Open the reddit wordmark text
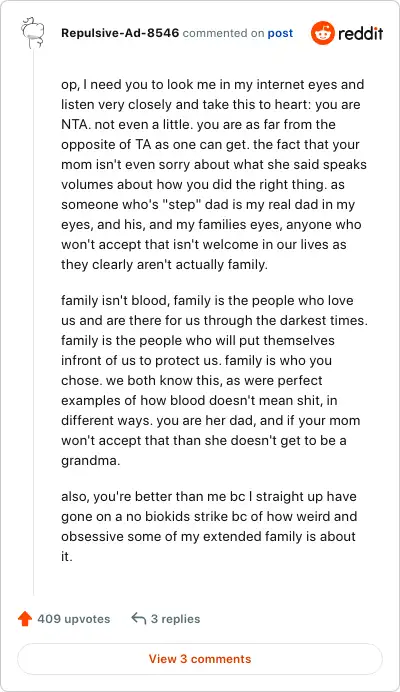Screen dimensions: 400x692 361,34
